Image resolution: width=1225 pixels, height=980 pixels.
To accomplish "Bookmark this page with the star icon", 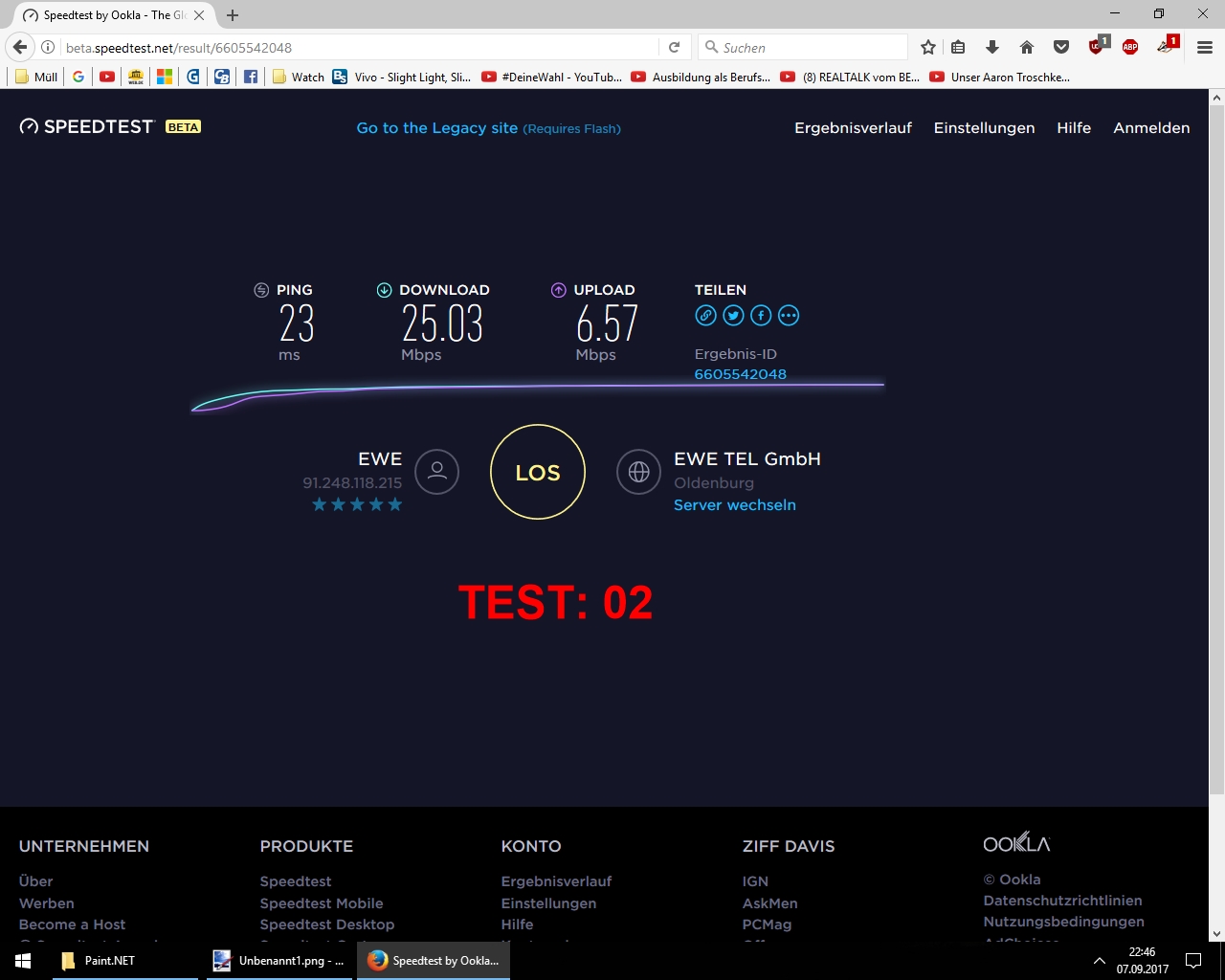I will pos(927,47).
